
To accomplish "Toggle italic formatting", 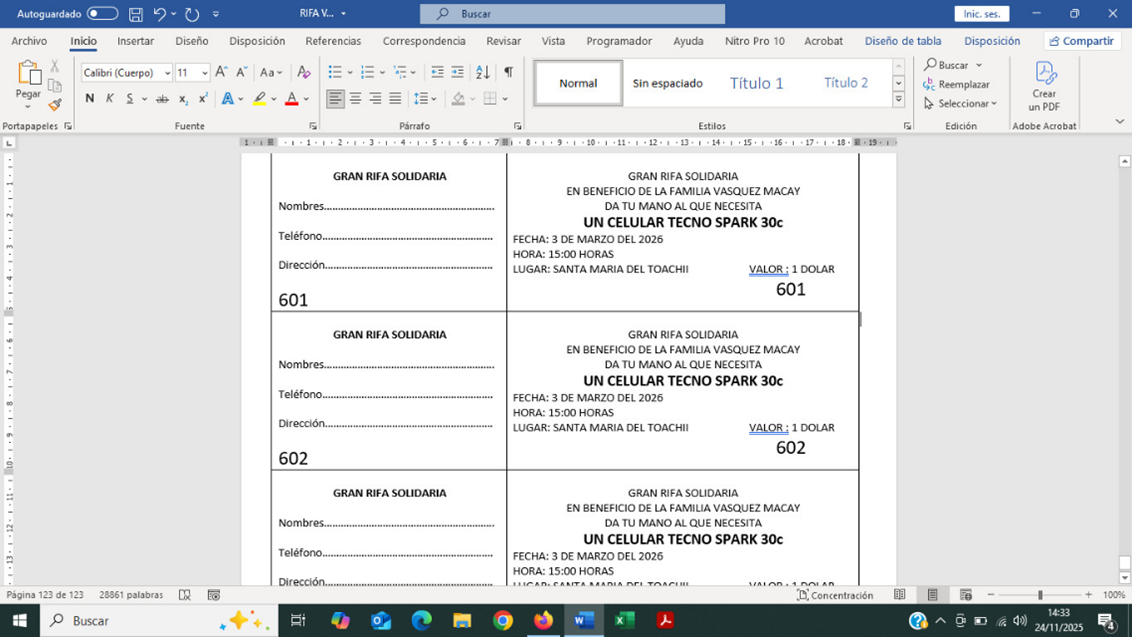I will (x=110, y=99).
